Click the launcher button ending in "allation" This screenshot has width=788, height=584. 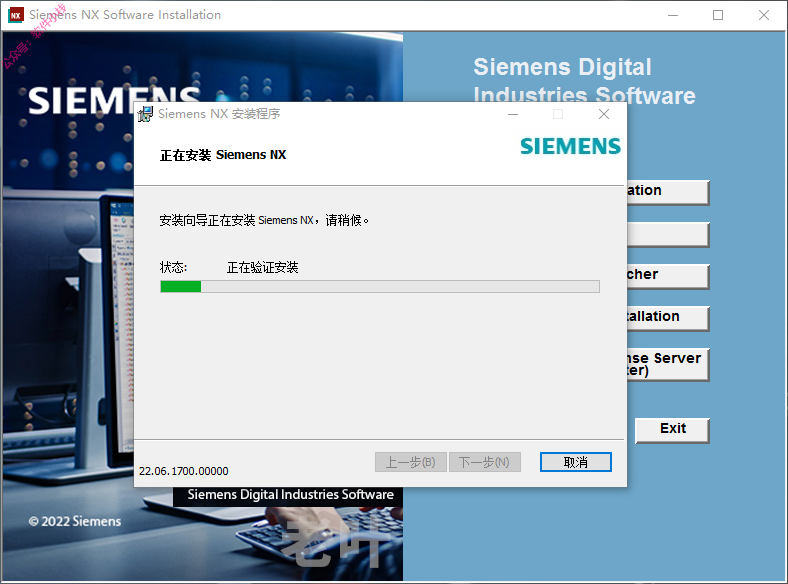tap(668, 318)
